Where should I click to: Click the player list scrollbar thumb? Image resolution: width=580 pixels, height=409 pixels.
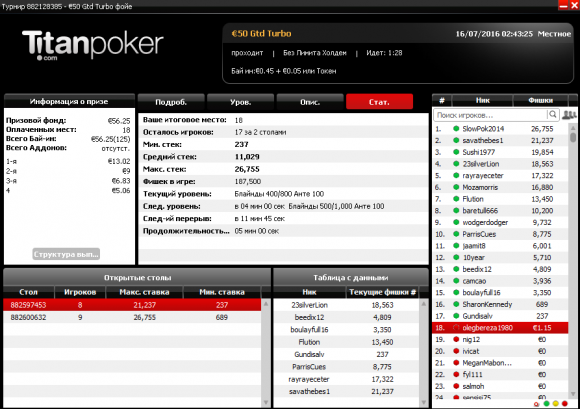(x=573, y=137)
